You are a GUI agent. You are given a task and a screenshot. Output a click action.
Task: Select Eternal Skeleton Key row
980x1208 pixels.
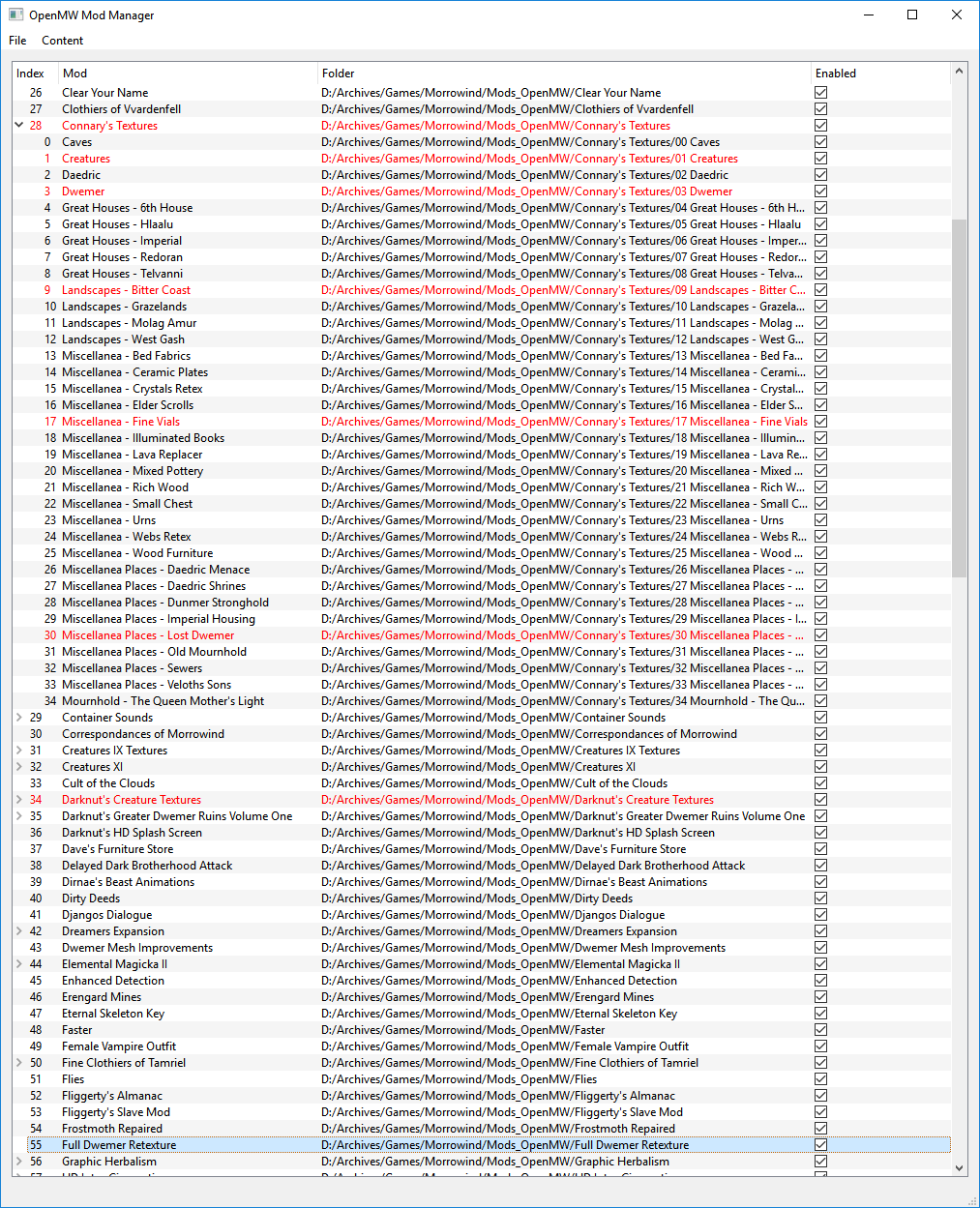(482, 1014)
